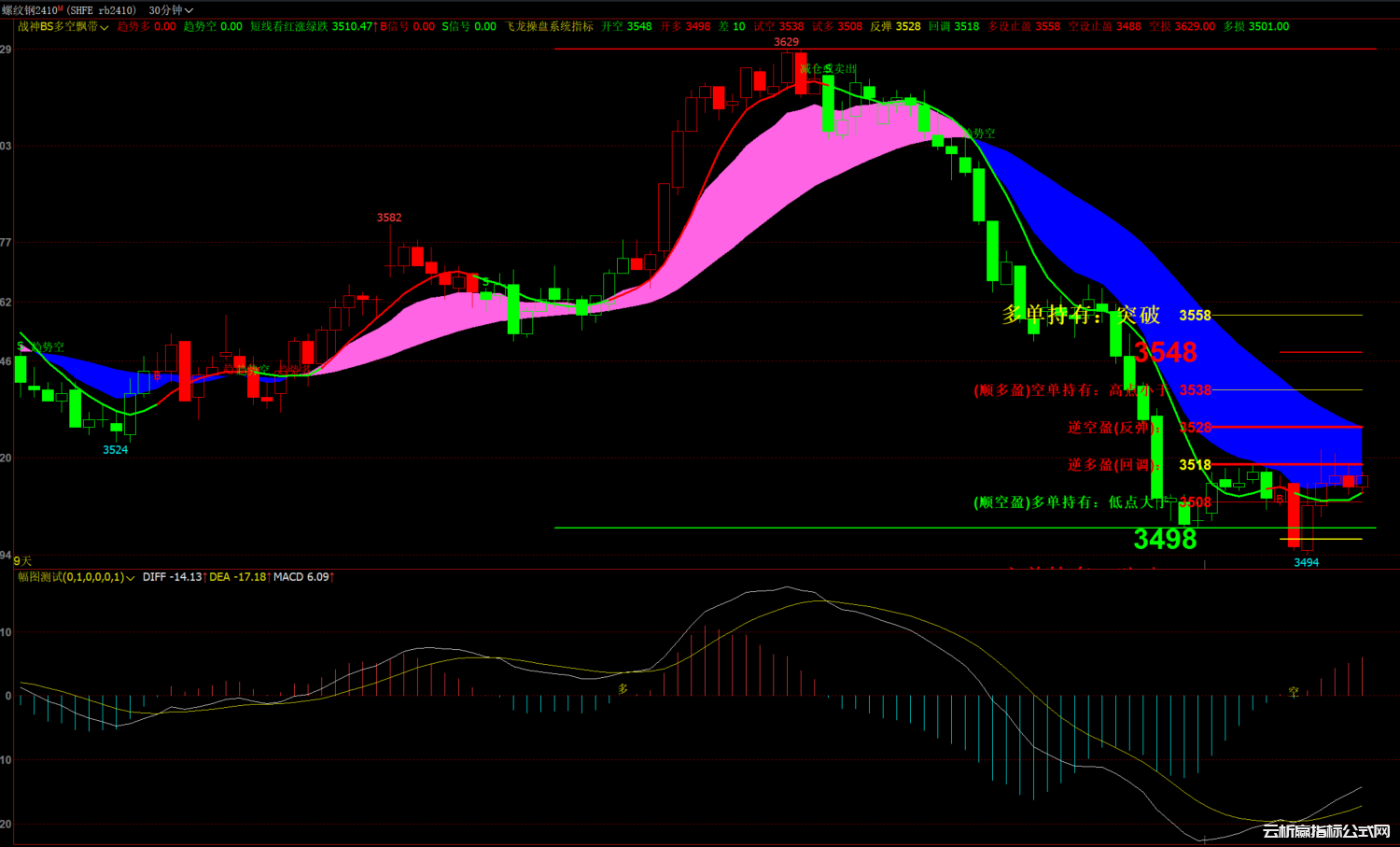Expand the 战神BS多空飘带 indicator menu

tap(63, 26)
